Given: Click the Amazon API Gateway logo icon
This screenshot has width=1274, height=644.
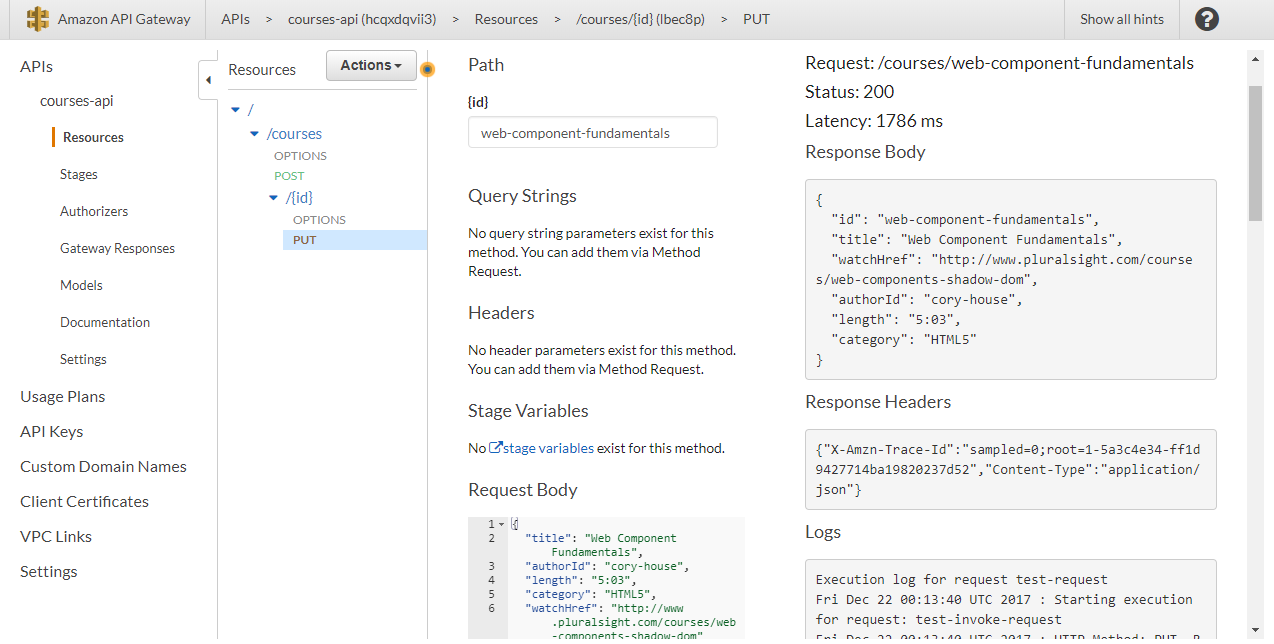Looking at the screenshot, I should click(37, 19).
